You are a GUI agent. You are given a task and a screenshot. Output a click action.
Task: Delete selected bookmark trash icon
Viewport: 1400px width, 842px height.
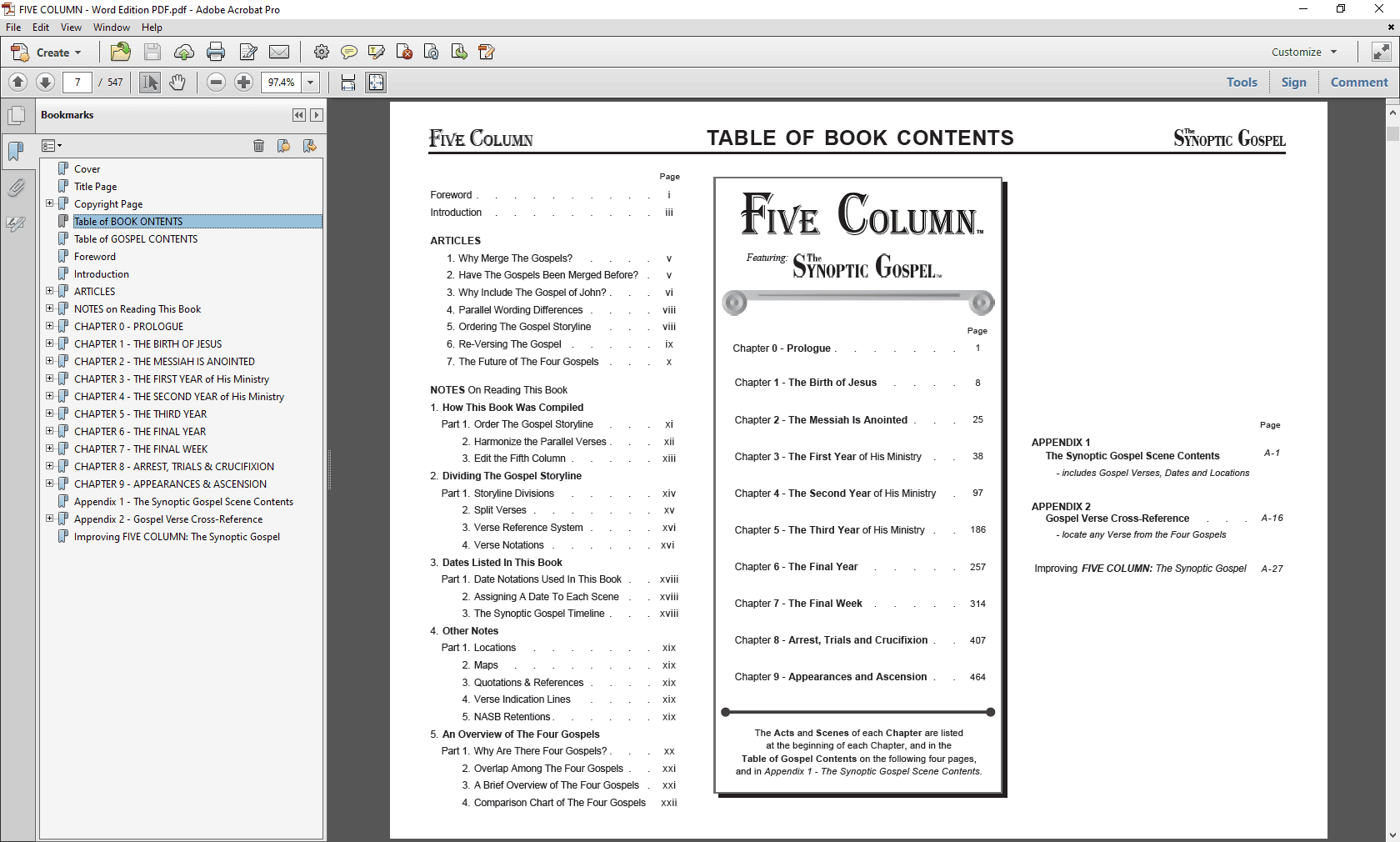[x=258, y=146]
